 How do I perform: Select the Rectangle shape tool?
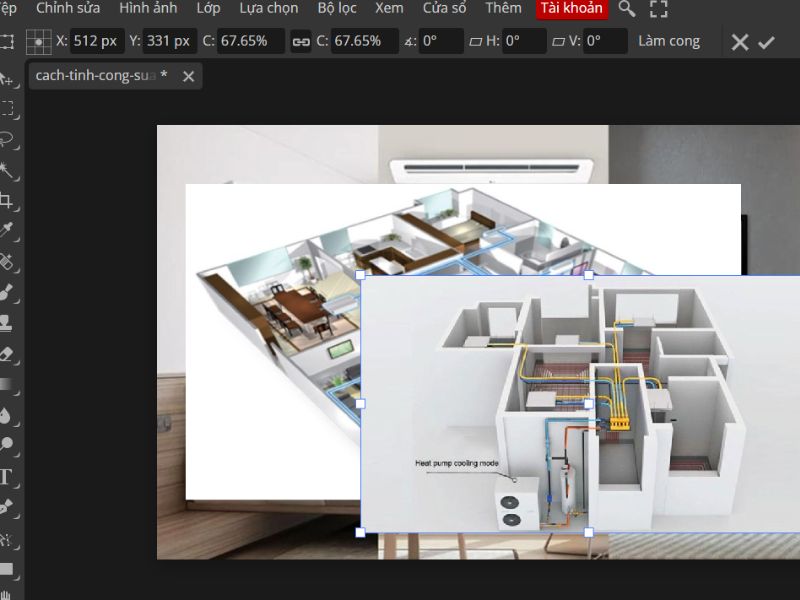coord(6,568)
